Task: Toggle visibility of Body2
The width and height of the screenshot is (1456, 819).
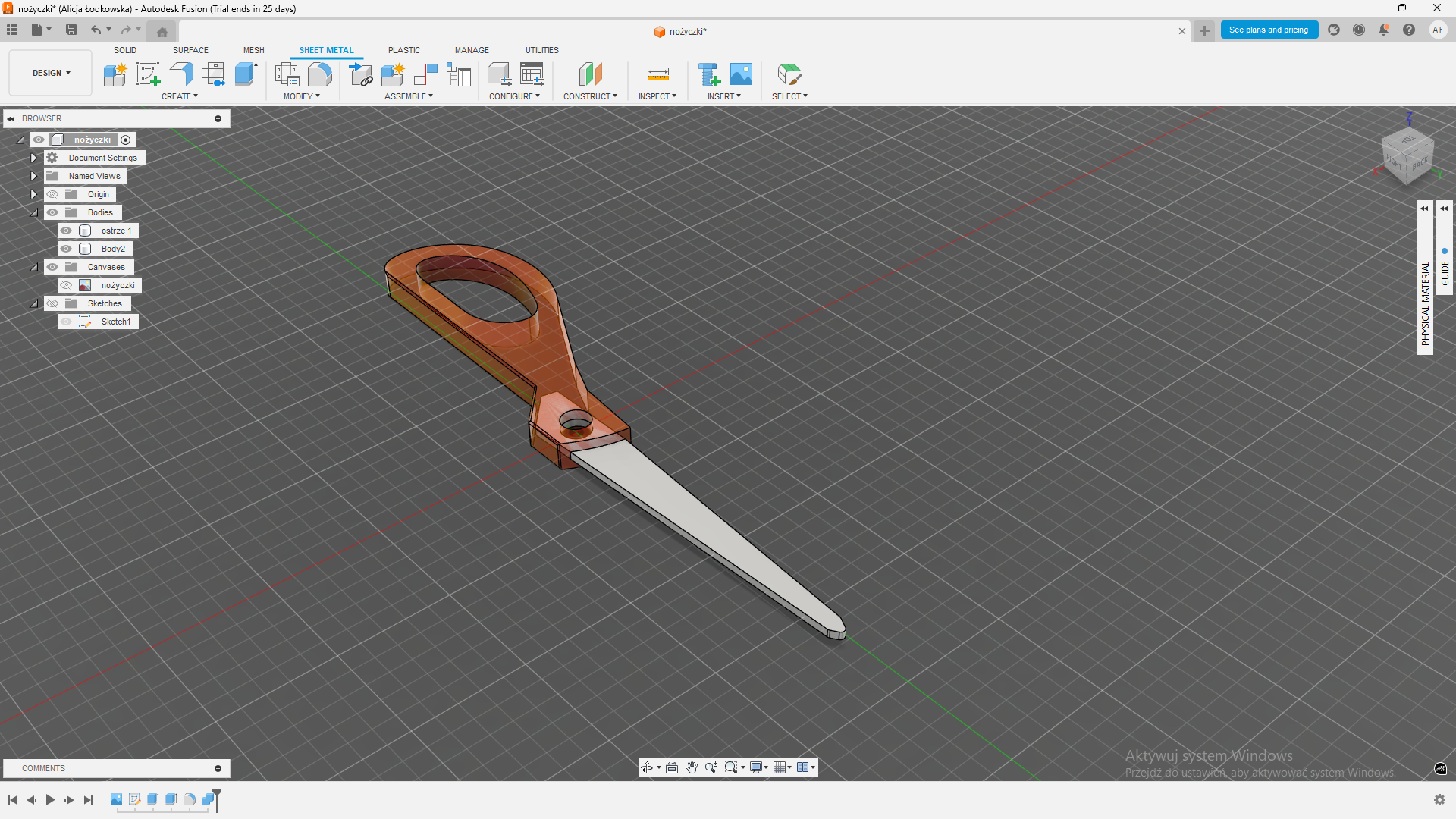Action: coord(67,249)
